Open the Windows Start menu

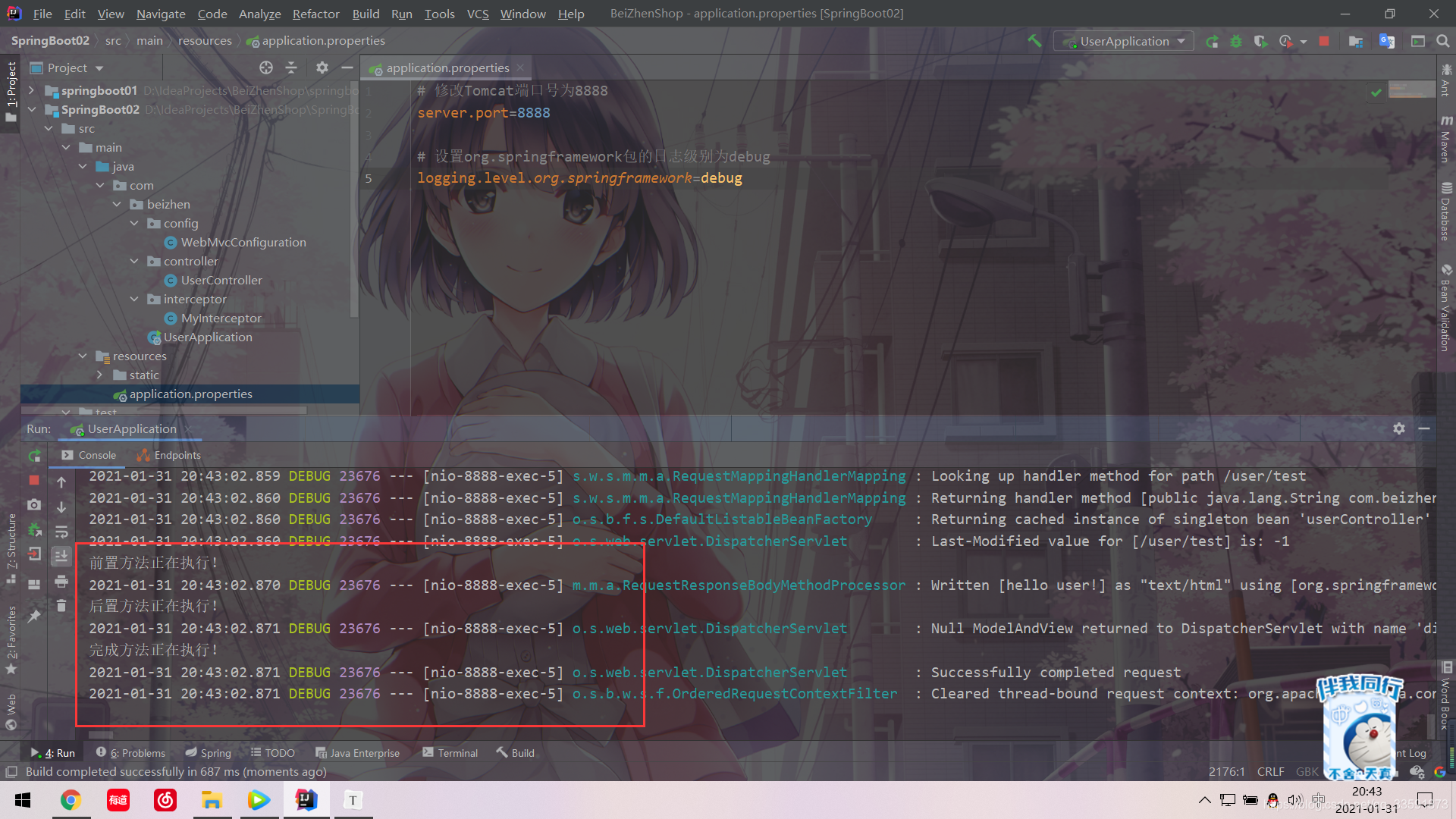pyautogui.click(x=23, y=800)
